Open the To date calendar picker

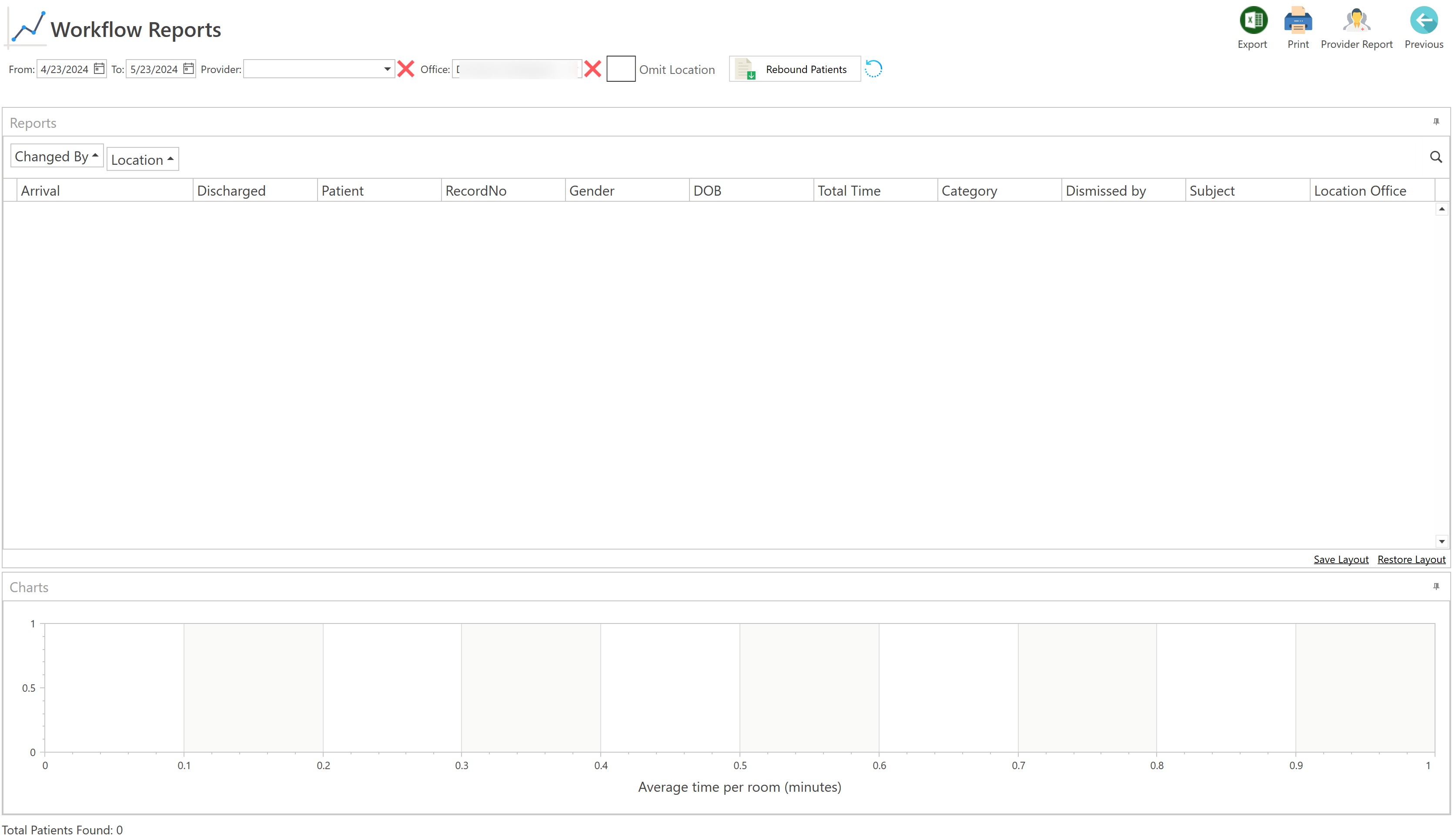[188, 69]
